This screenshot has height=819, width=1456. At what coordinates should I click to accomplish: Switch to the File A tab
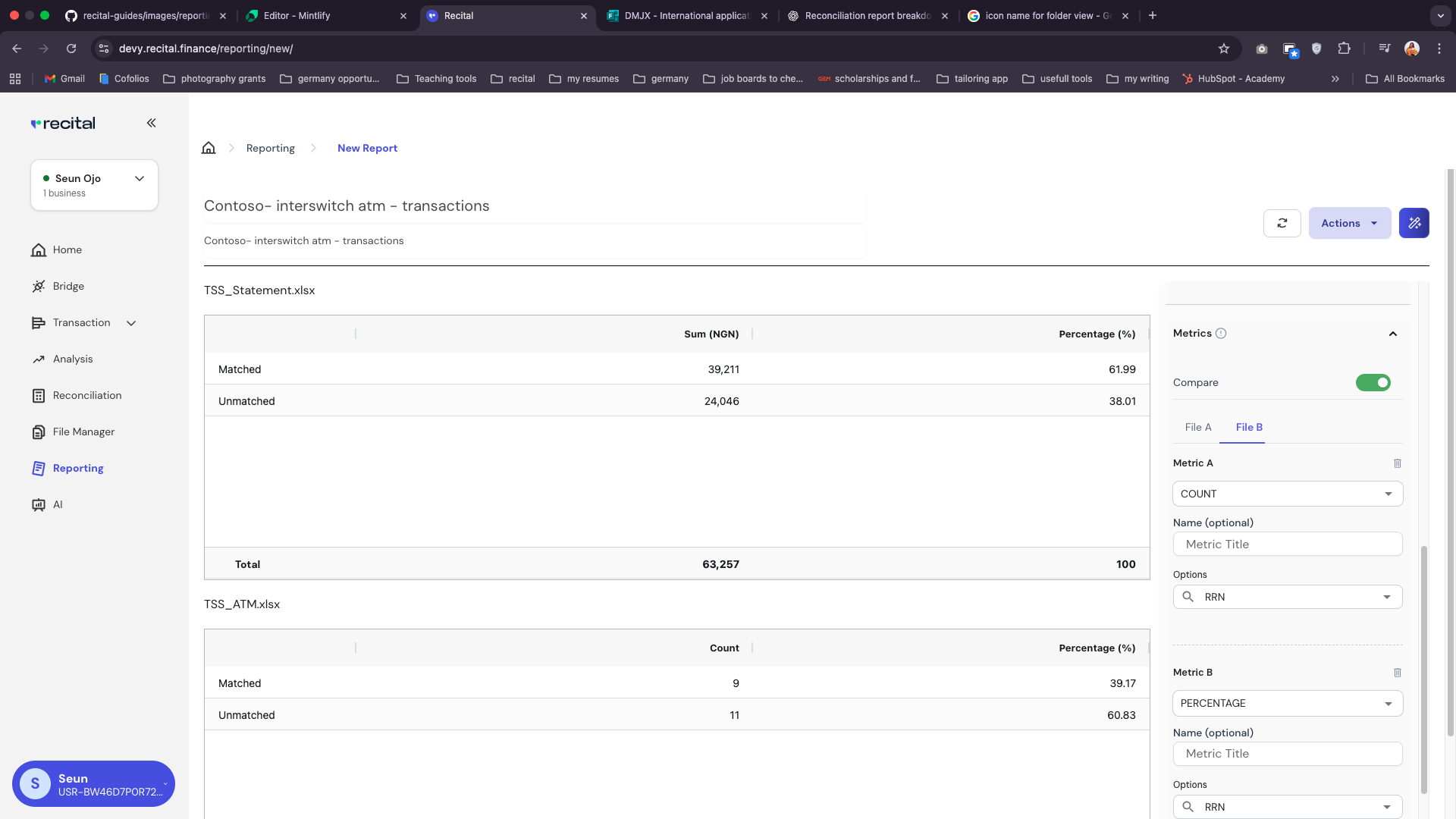coord(1197,427)
